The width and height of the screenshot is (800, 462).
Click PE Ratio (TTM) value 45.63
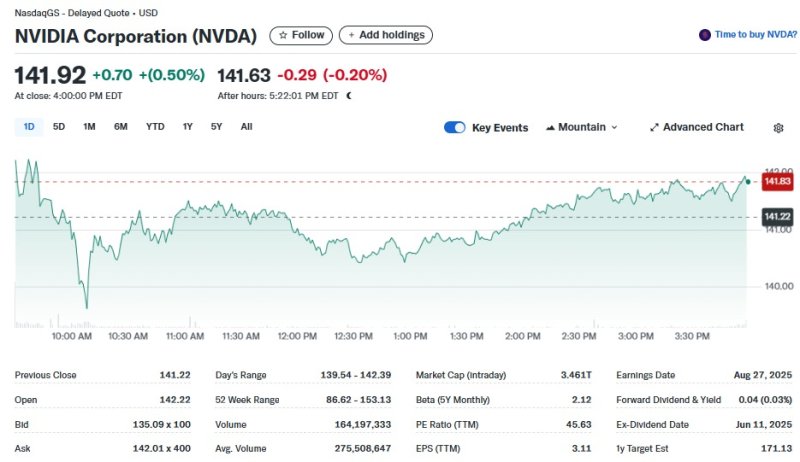579,425
